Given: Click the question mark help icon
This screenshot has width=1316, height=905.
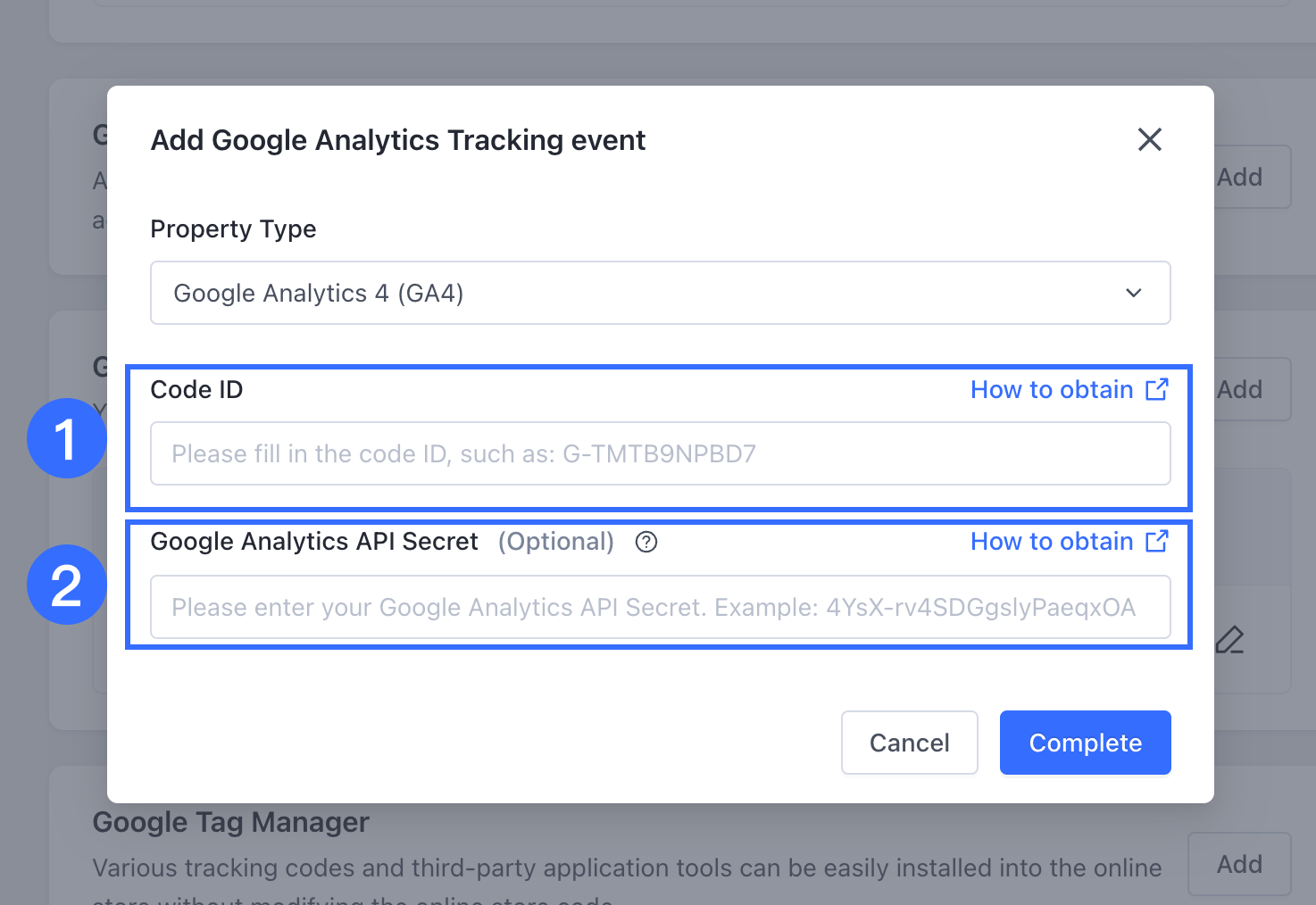Looking at the screenshot, I should coord(646,542).
